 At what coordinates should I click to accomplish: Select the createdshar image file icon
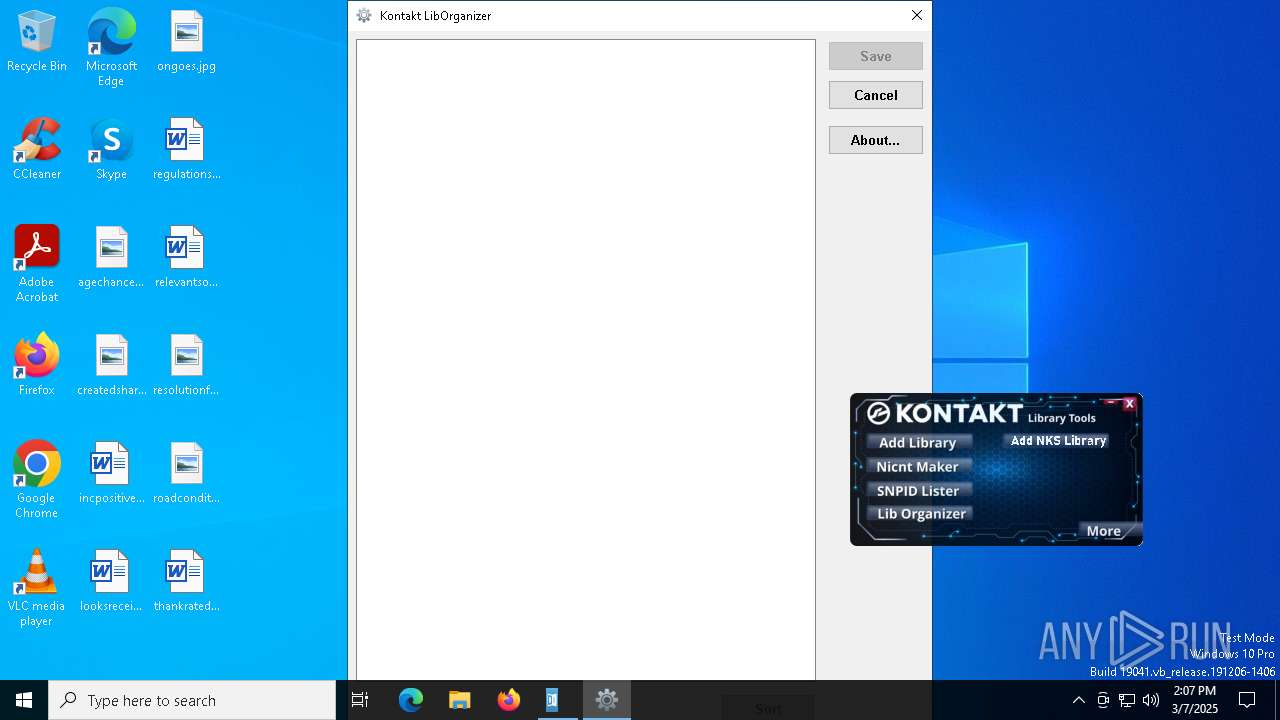111,366
